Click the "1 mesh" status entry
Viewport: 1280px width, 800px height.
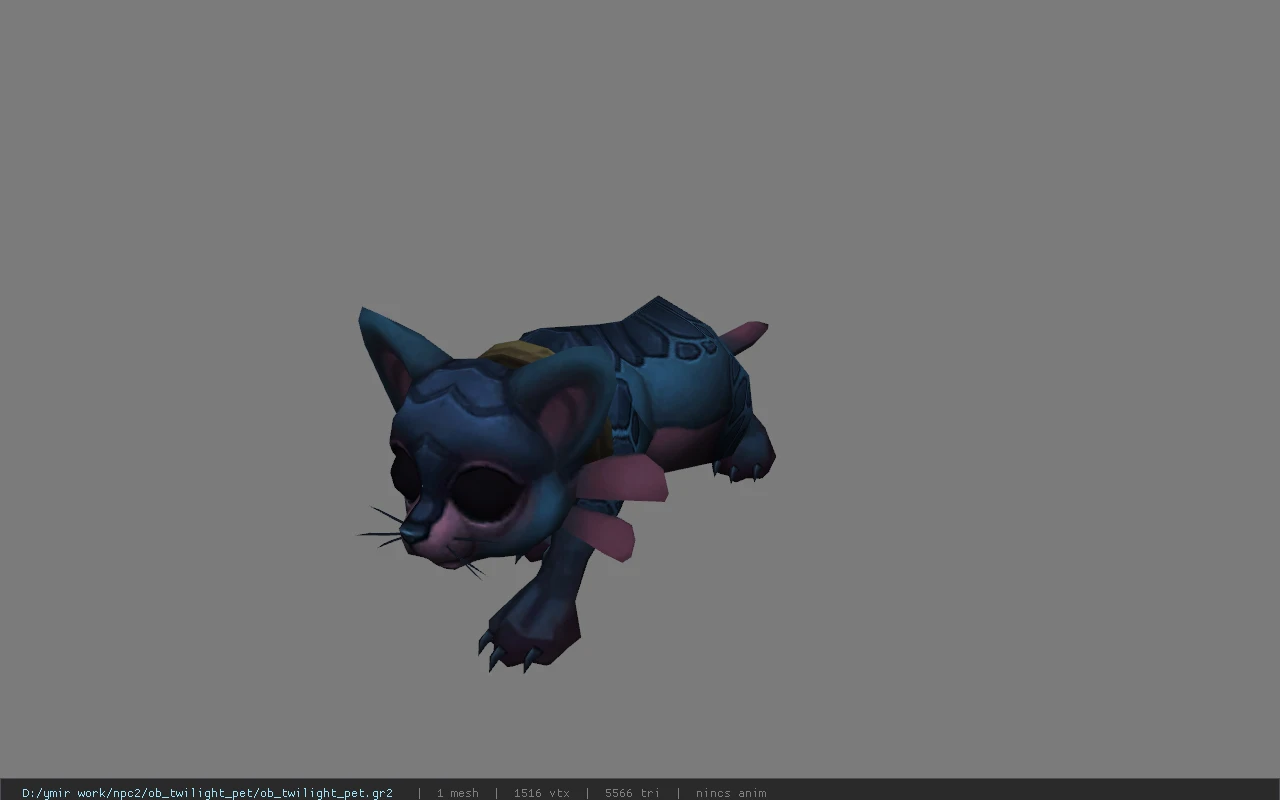coord(457,793)
